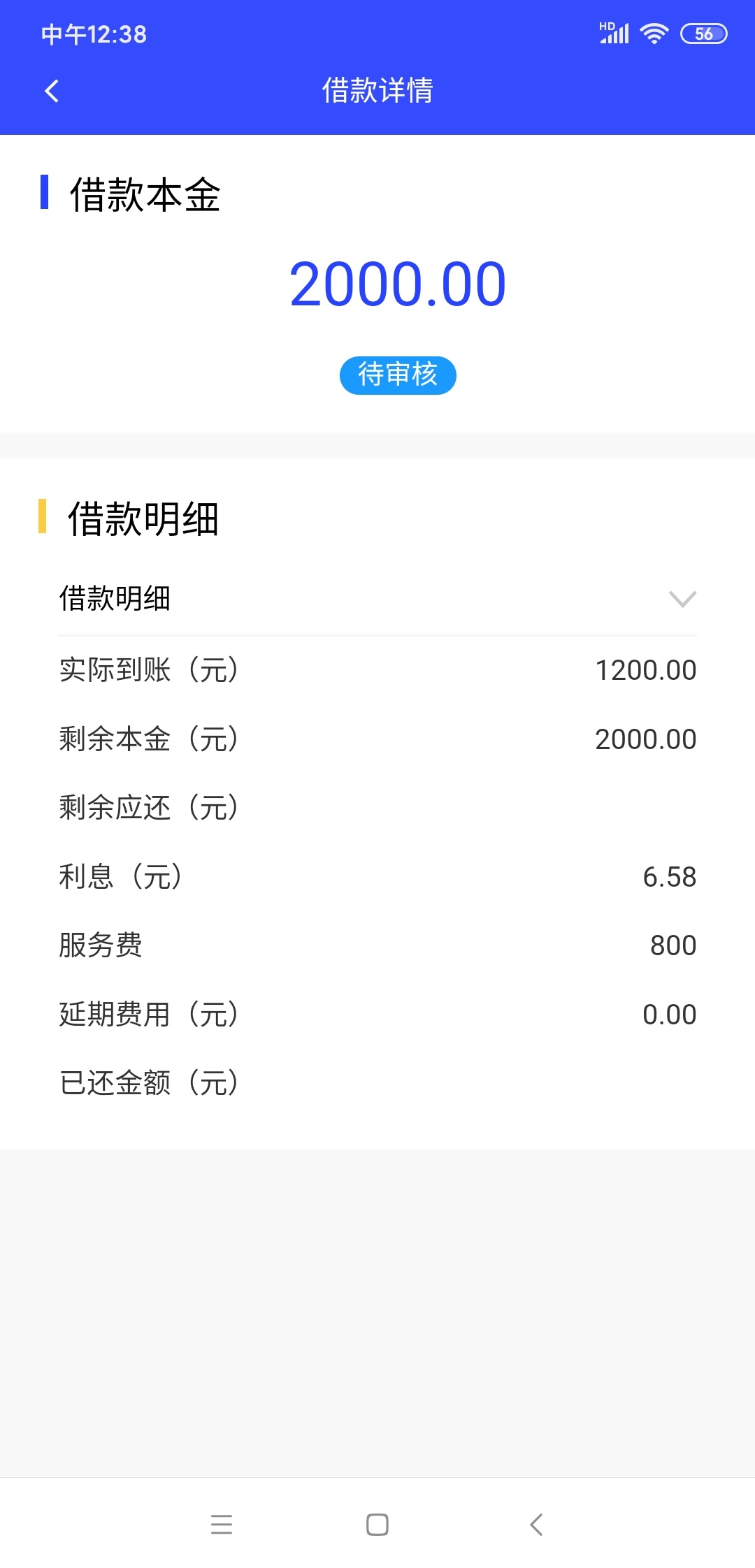The width and height of the screenshot is (755, 1568).
Task: Tap the battery indicator showing 56
Action: pos(704,34)
